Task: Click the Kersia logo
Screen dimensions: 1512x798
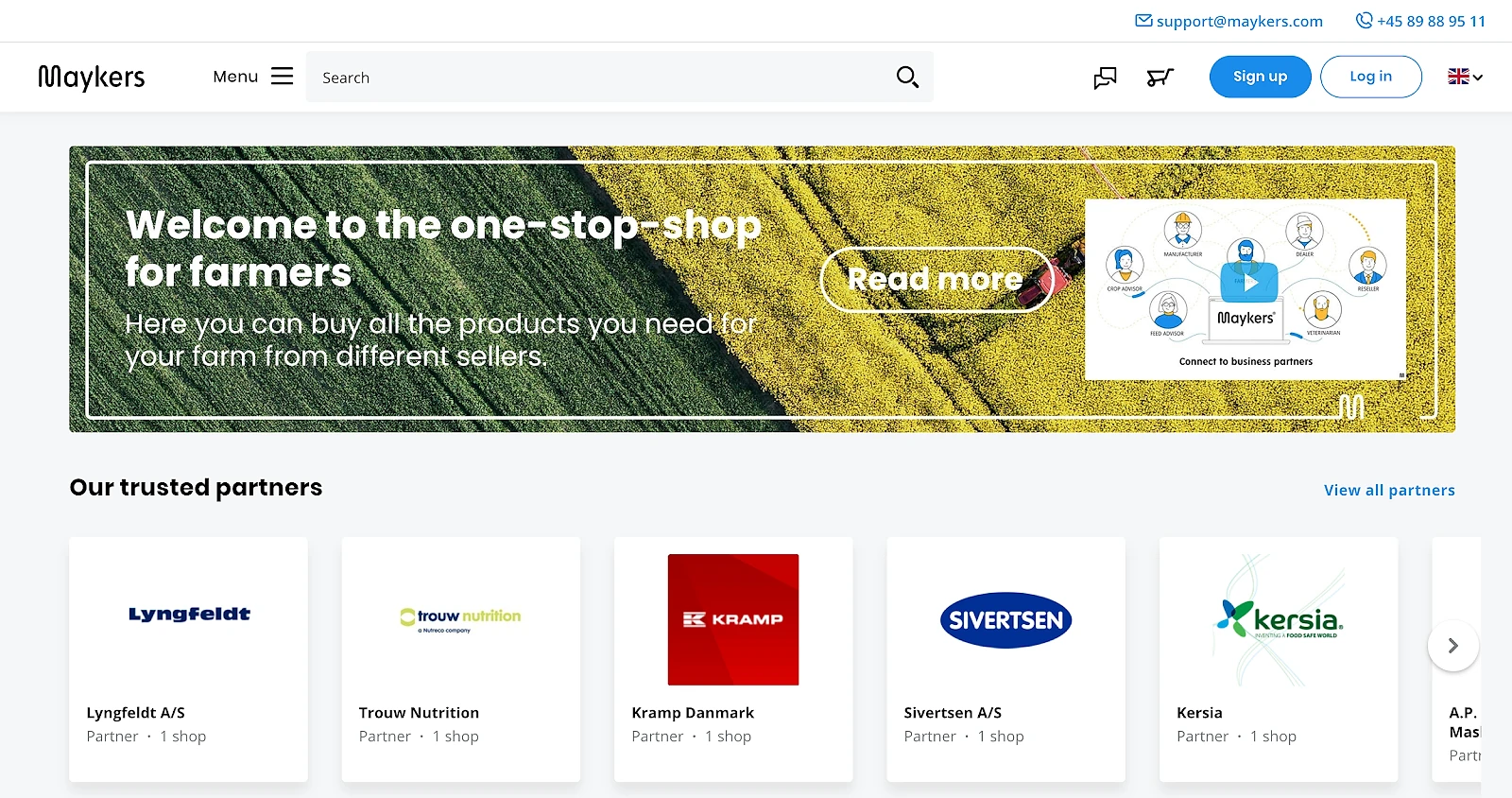Action: [x=1279, y=619]
